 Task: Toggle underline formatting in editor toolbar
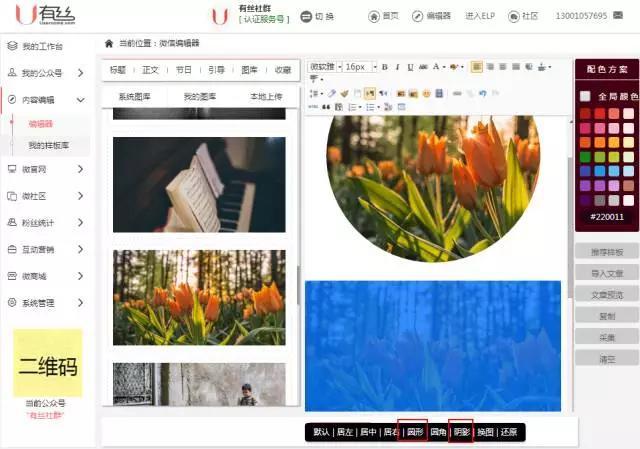click(x=410, y=67)
